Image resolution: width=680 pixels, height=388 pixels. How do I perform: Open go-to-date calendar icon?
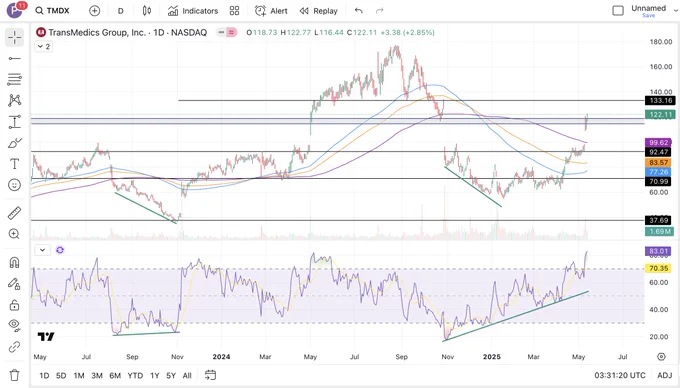[x=210, y=375]
